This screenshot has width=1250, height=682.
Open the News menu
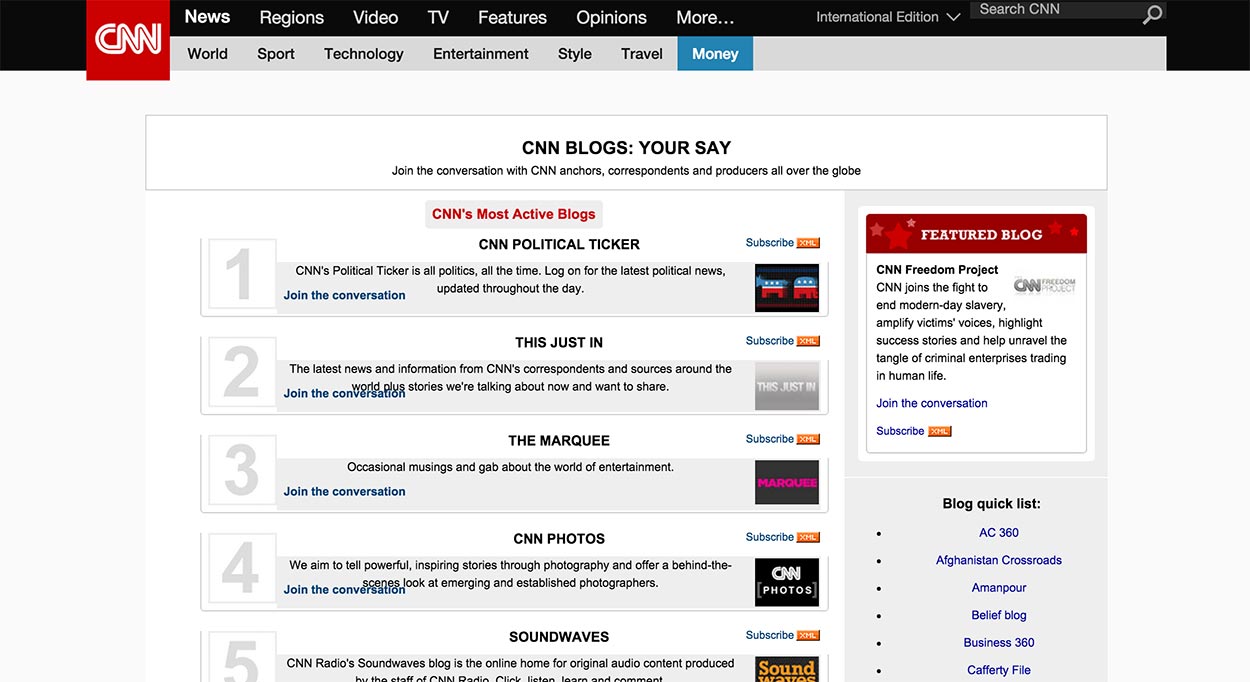[207, 17]
